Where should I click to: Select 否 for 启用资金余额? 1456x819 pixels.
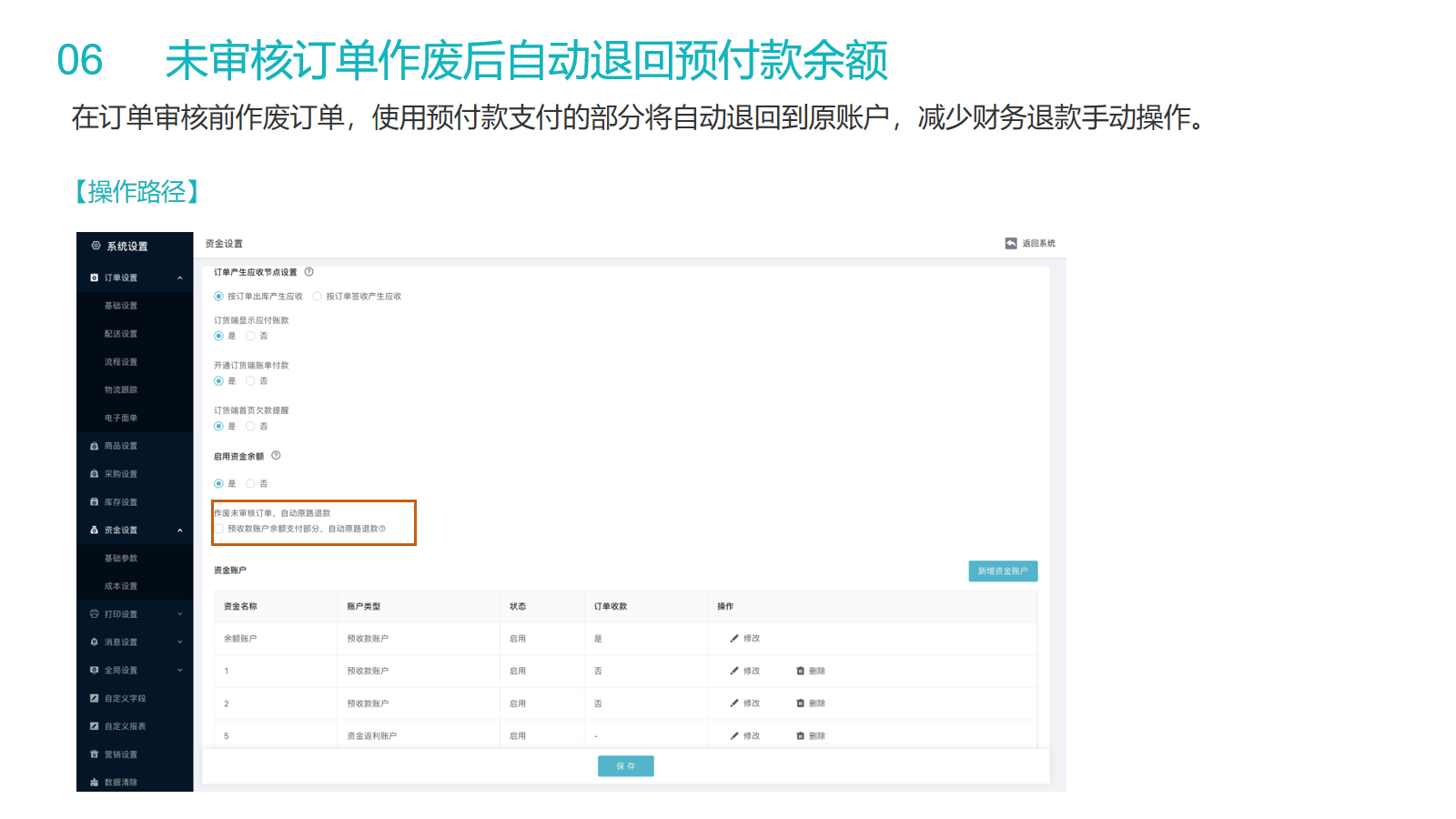coord(250,483)
